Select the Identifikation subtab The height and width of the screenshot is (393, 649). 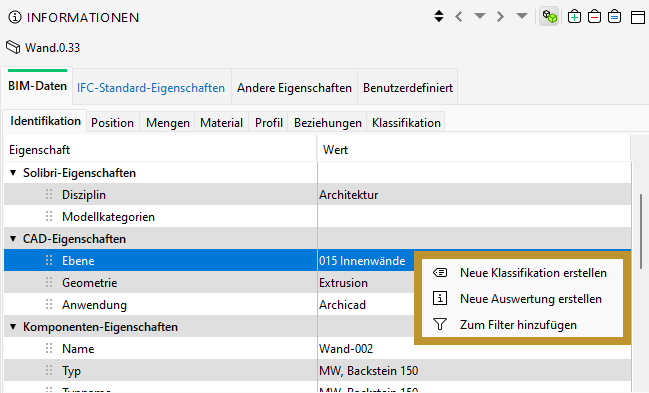tap(46, 121)
